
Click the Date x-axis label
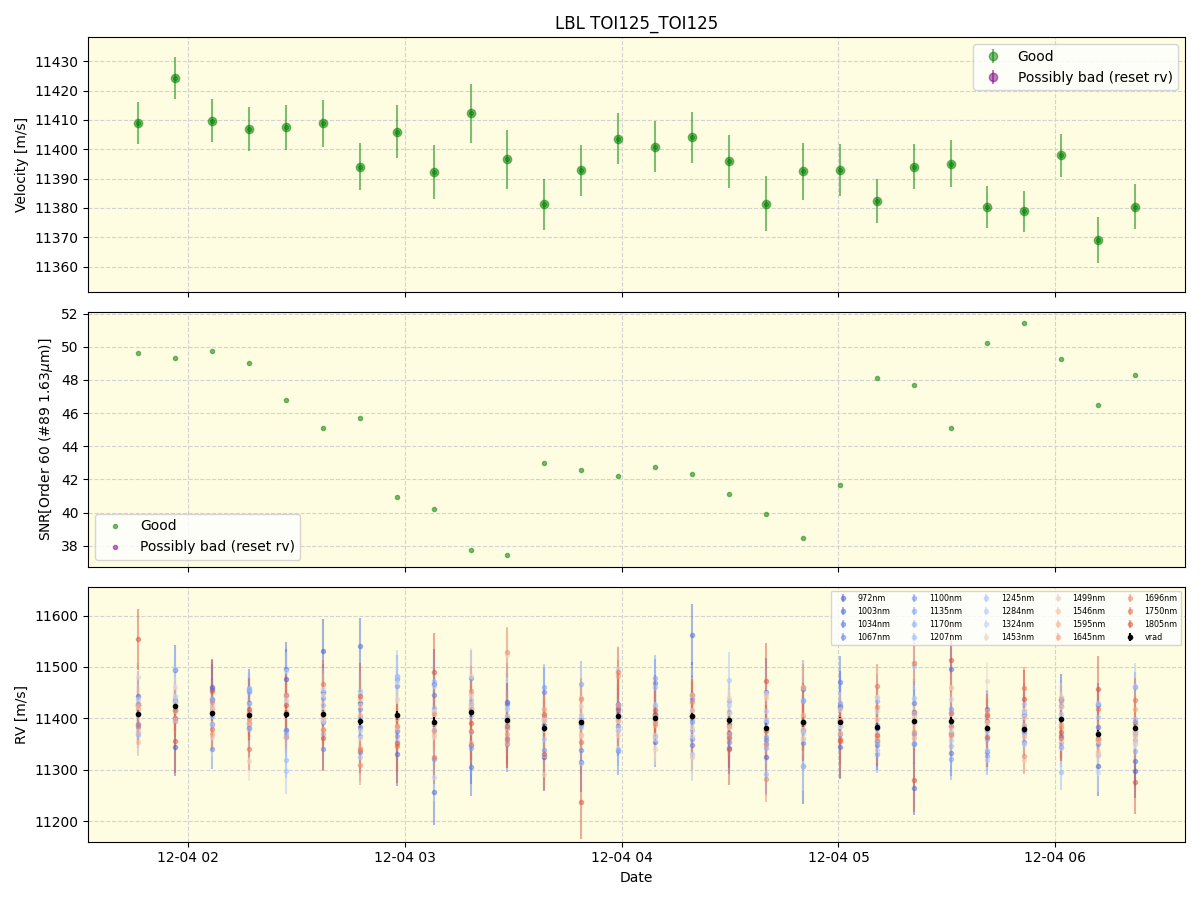click(x=636, y=877)
